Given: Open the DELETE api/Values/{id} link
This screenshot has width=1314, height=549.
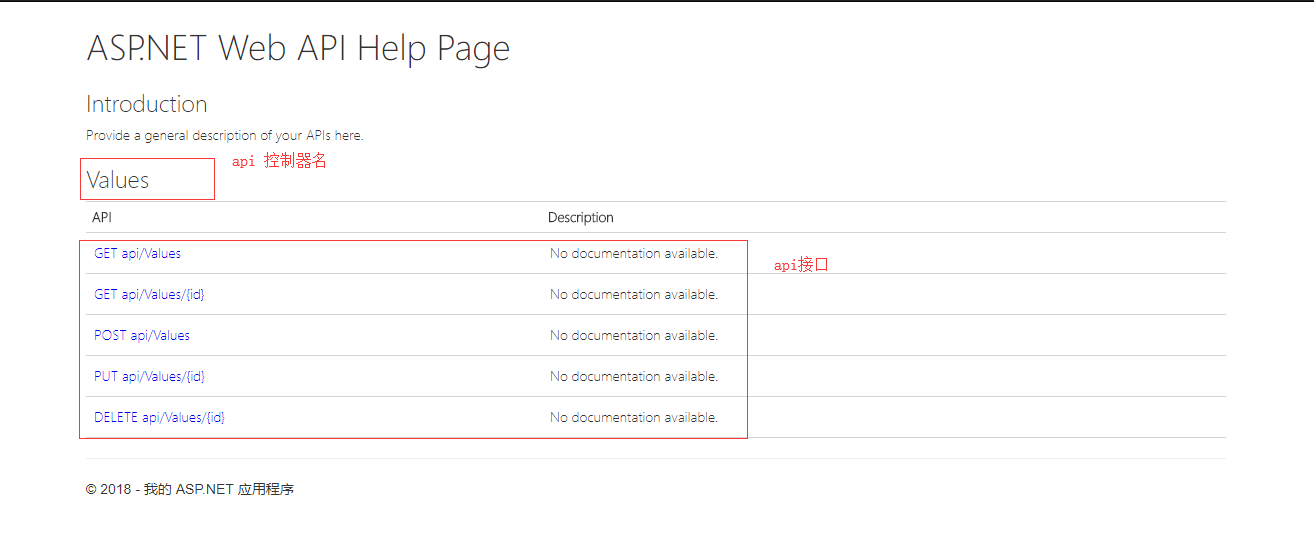Looking at the screenshot, I should click(159, 418).
